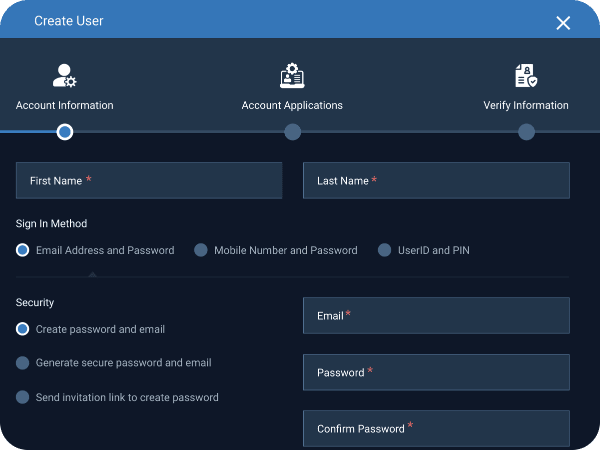Click into the Password field

pyautogui.click(x=436, y=372)
